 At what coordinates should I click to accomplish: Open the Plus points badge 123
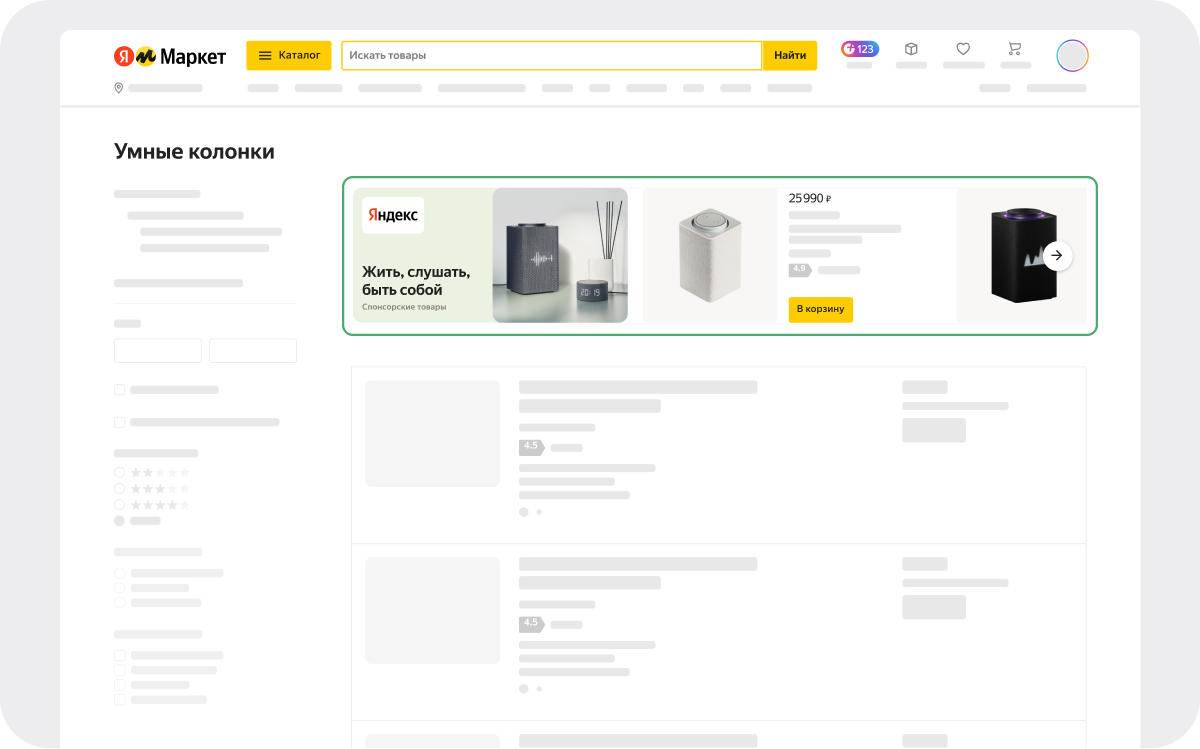coord(860,49)
